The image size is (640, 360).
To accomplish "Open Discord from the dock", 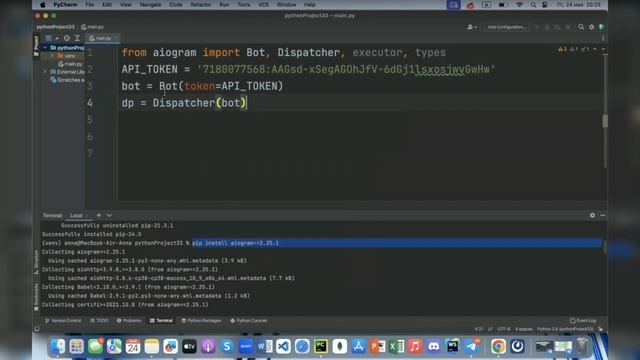I will click(x=433, y=346).
